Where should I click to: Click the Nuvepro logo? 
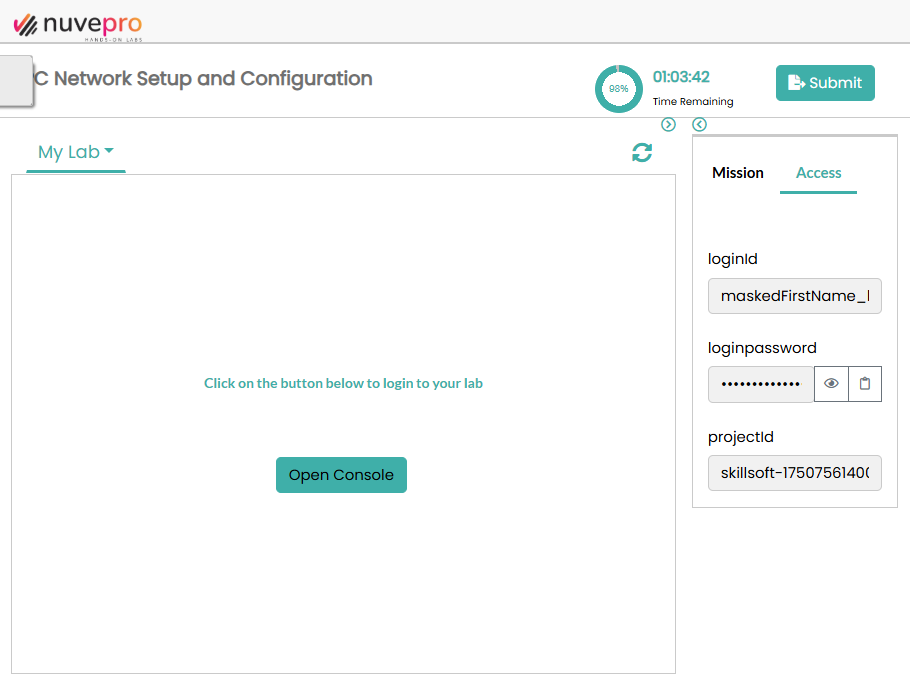coord(77,24)
